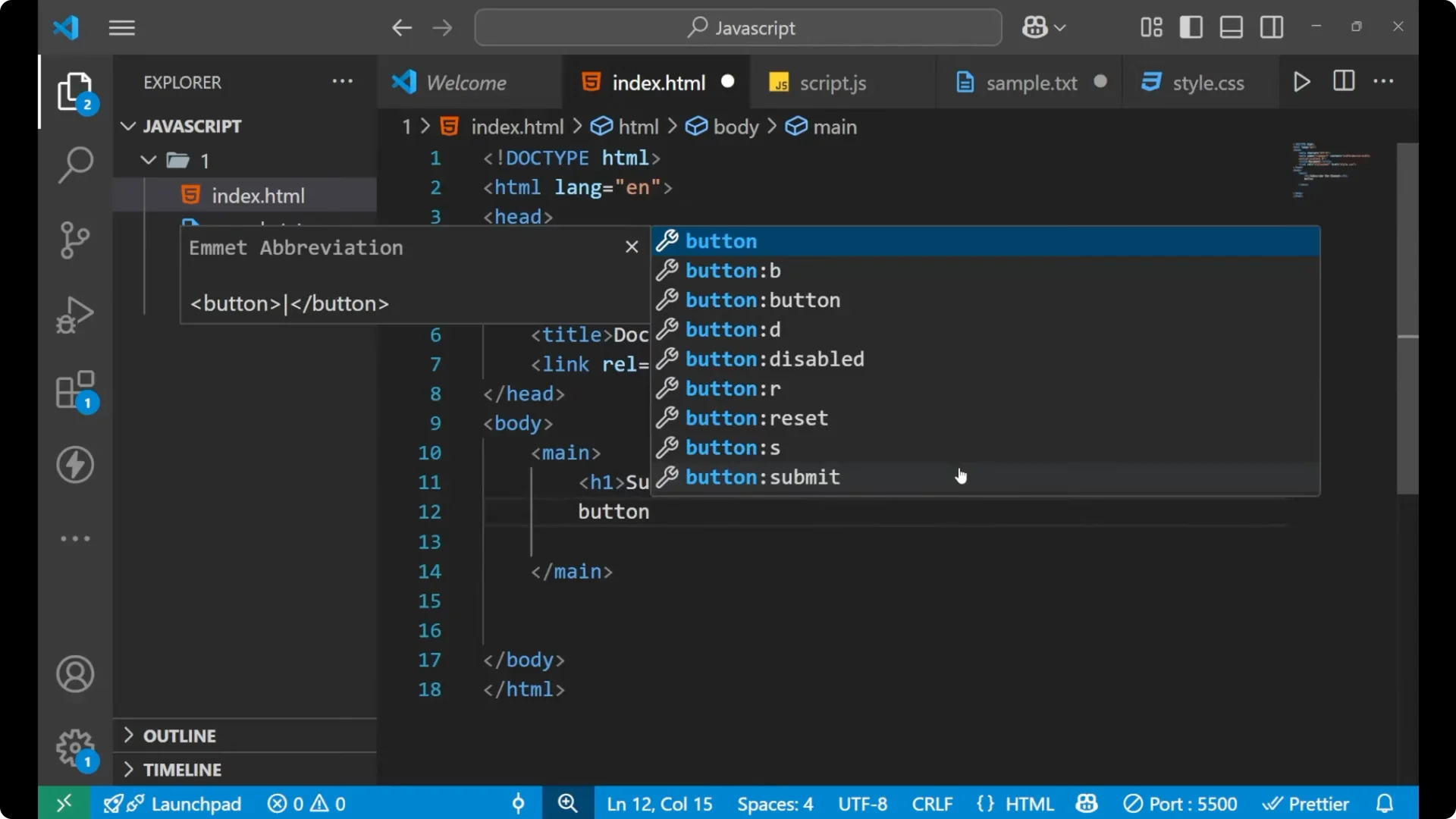Open the Search view in the activity bar
This screenshot has height=819, width=1456.
(x=74, y=164)
